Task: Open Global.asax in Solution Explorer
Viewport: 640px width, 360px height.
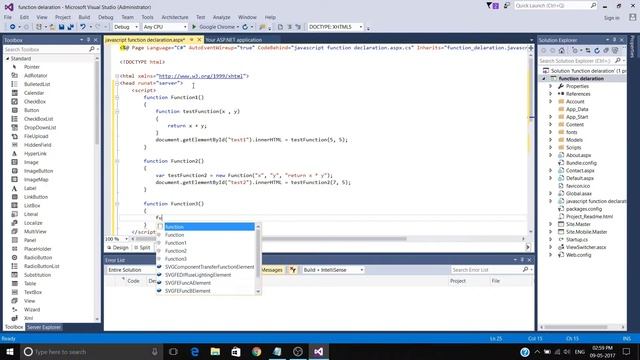Action: [x=578, y=194]
